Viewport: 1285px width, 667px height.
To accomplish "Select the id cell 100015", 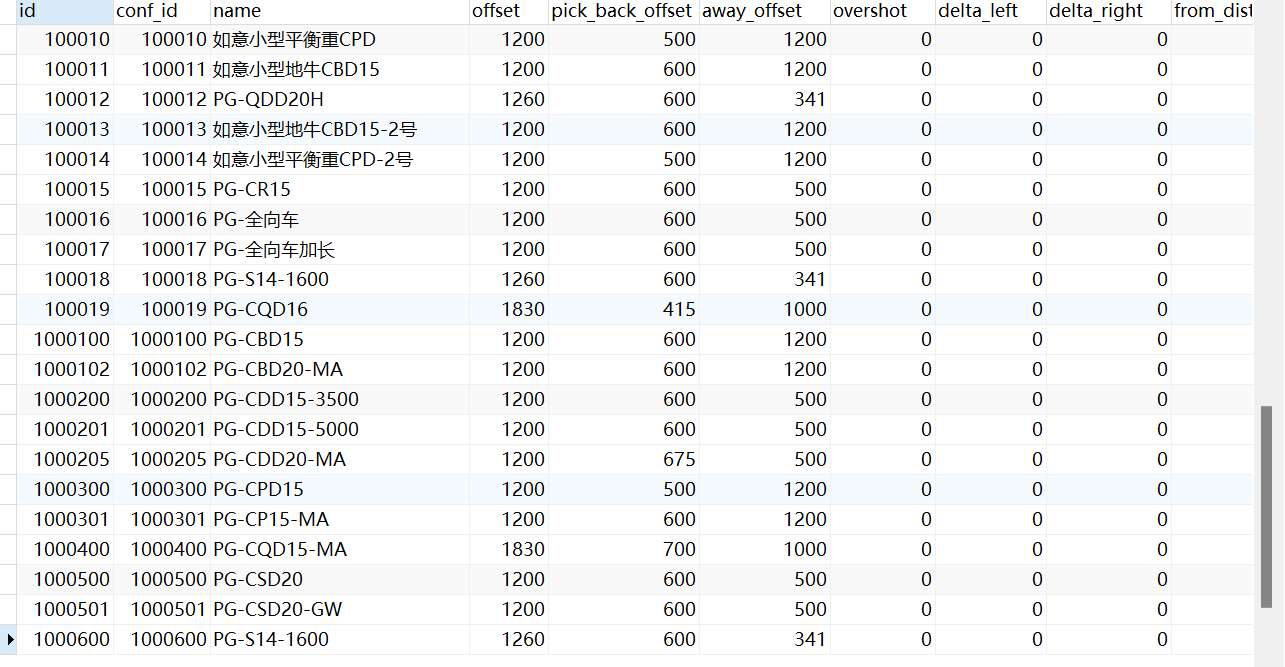I will pyautogui.click(x=65, y=189).
